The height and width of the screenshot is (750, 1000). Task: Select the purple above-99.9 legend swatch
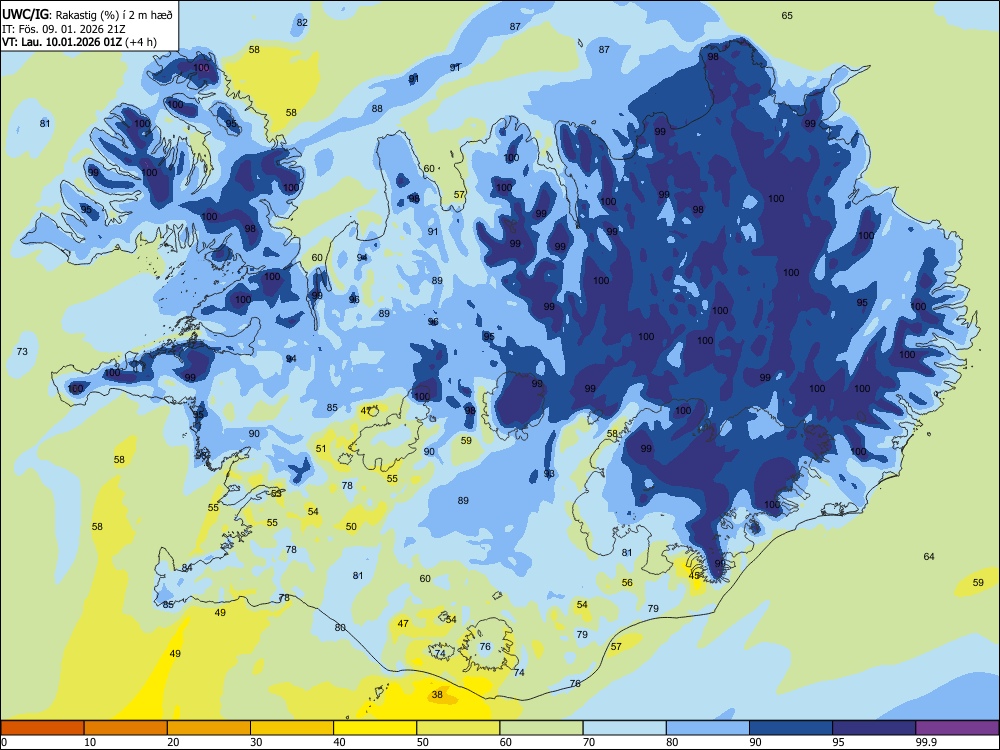click(x=957, y=728)
